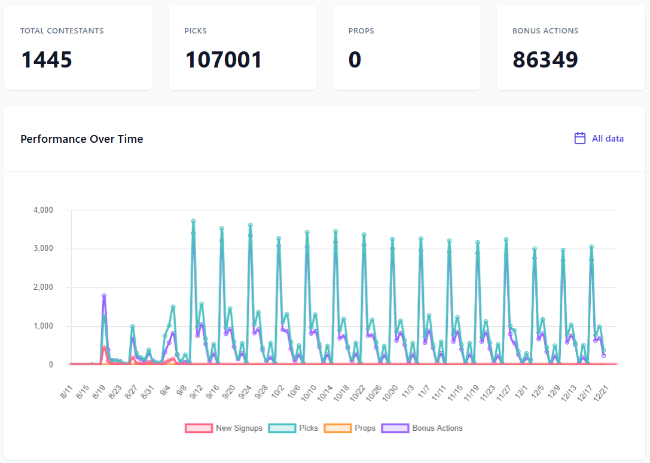Viewport: 650px width, 463px height.
Task: Click the highest Picks peak near 9/8
Action: coord(193,221)
